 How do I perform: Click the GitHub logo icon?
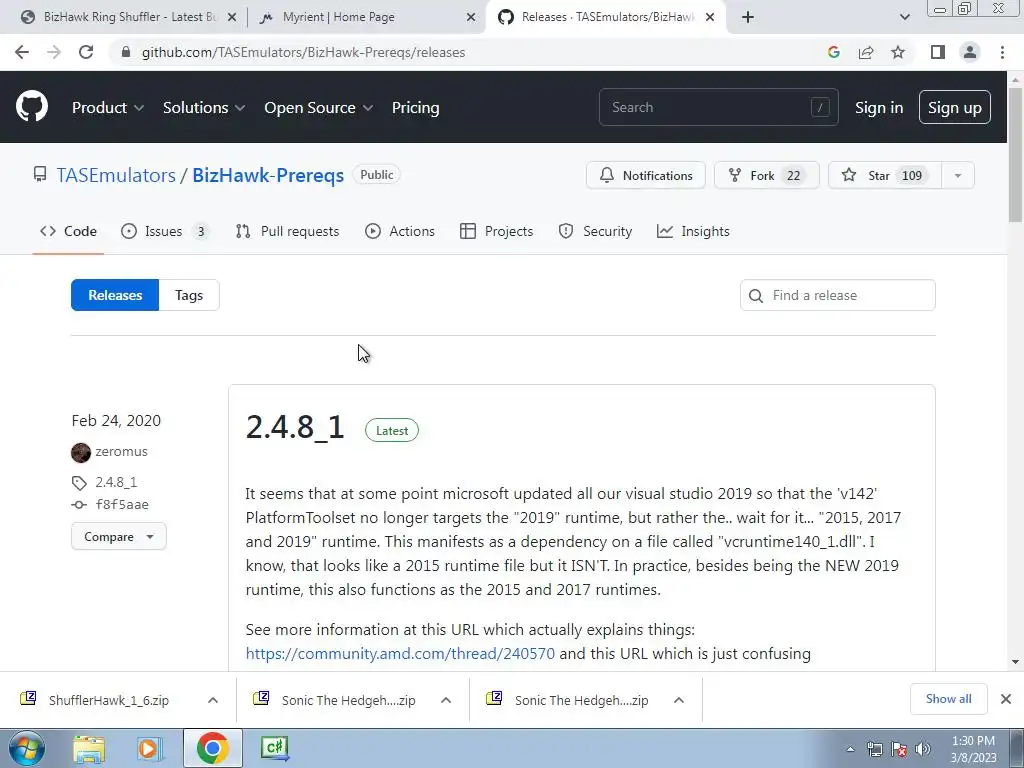tap(32, 107)
